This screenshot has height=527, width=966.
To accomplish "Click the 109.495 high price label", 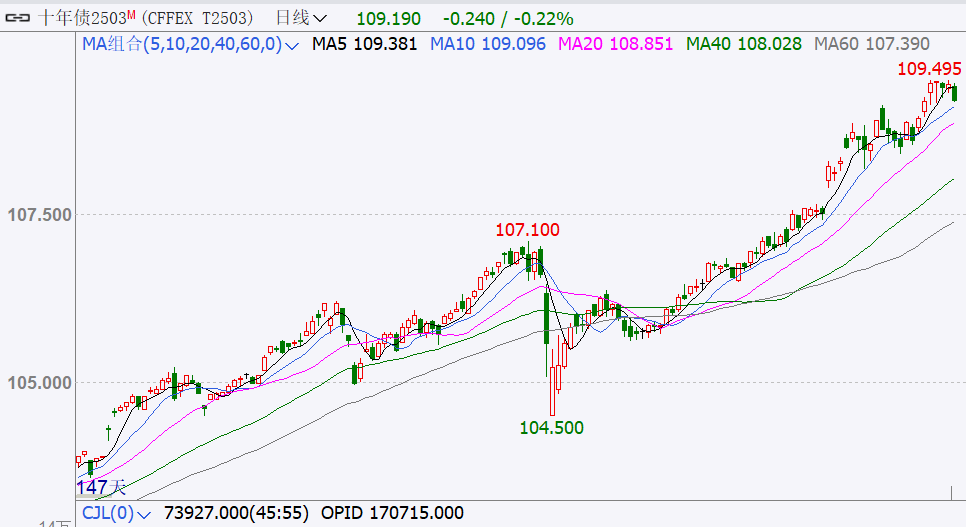I will click(x=929, y=68).
